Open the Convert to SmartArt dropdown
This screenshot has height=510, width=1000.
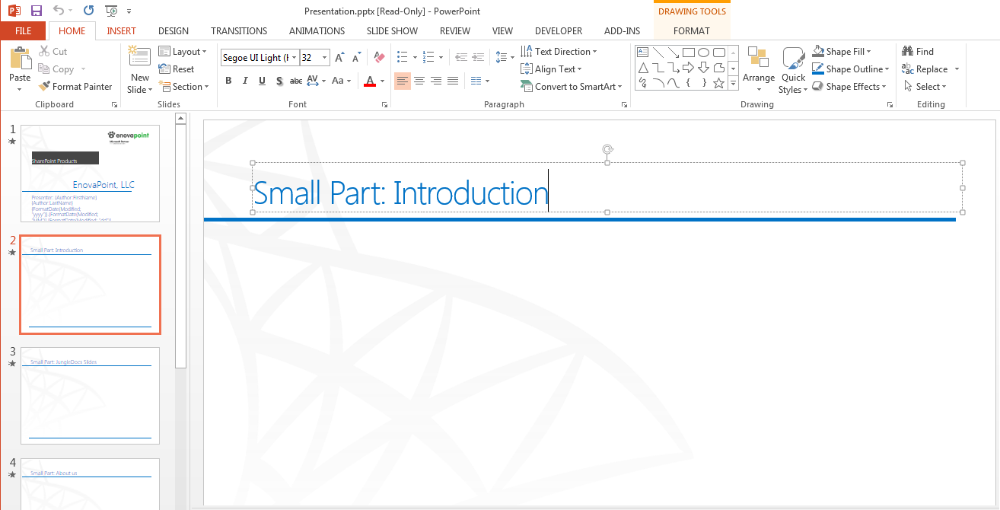572,87
